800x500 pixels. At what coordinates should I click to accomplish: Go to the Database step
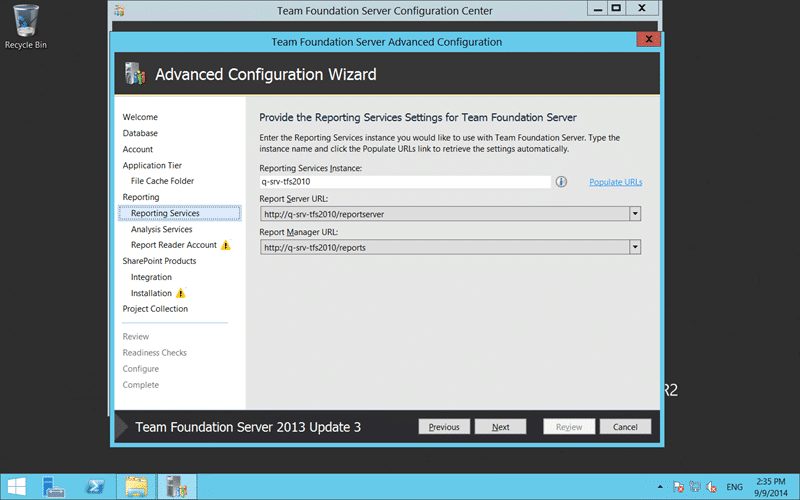click(x=140, y=133)
